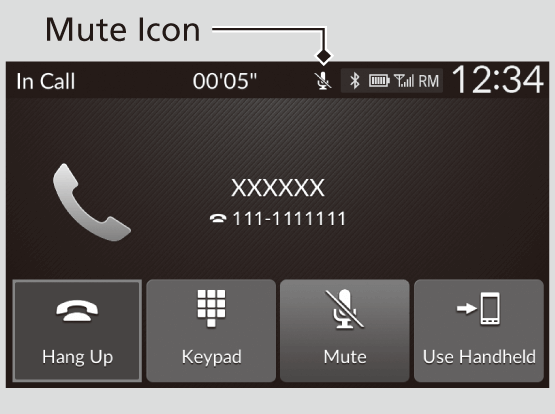Tap the Hang Up button
Image resolution: width=555 pixels, height=414 pixels.
tap(77, 331)
